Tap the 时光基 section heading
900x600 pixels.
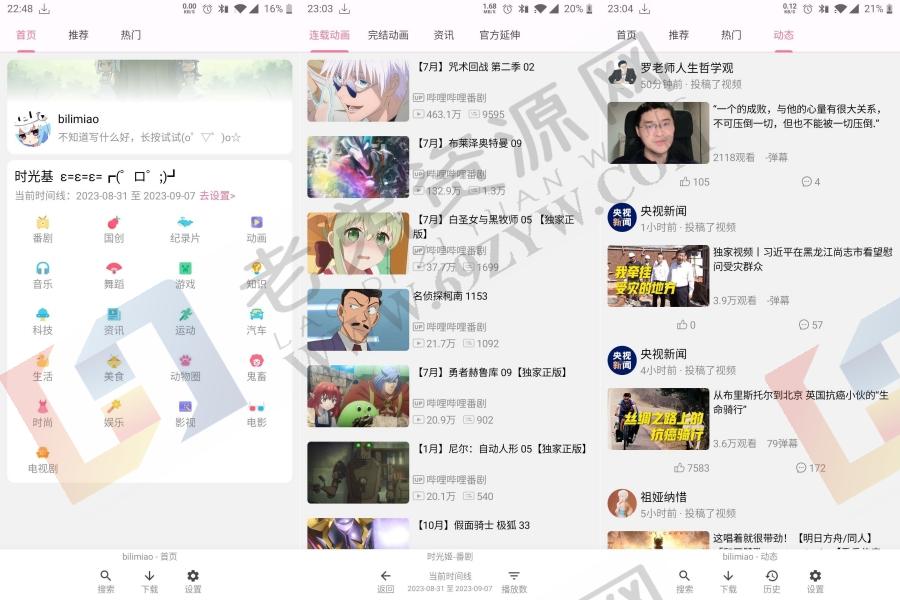(x=95, y=177)
